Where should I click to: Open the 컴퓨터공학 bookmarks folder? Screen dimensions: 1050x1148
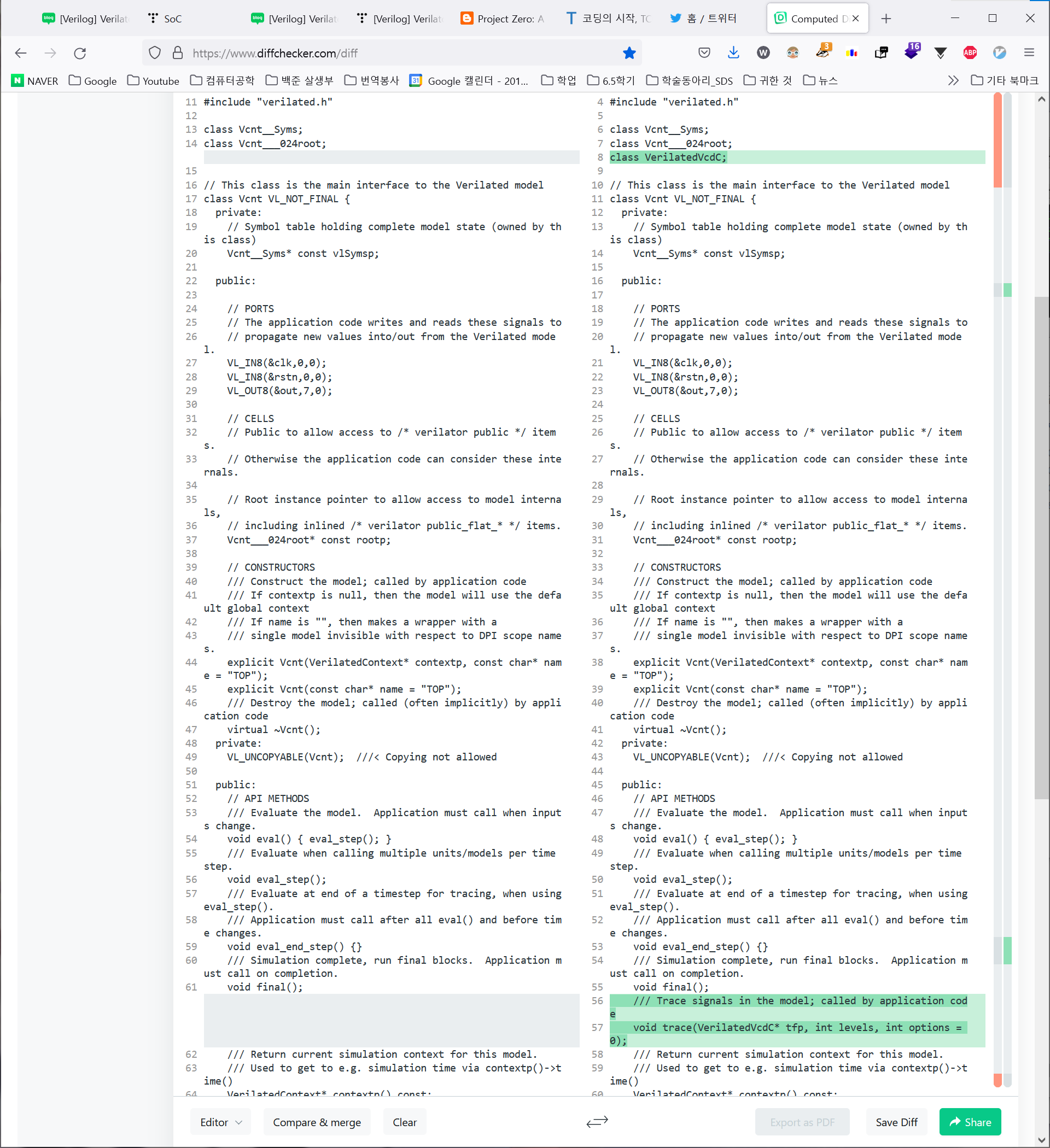[x=222, y=80]
